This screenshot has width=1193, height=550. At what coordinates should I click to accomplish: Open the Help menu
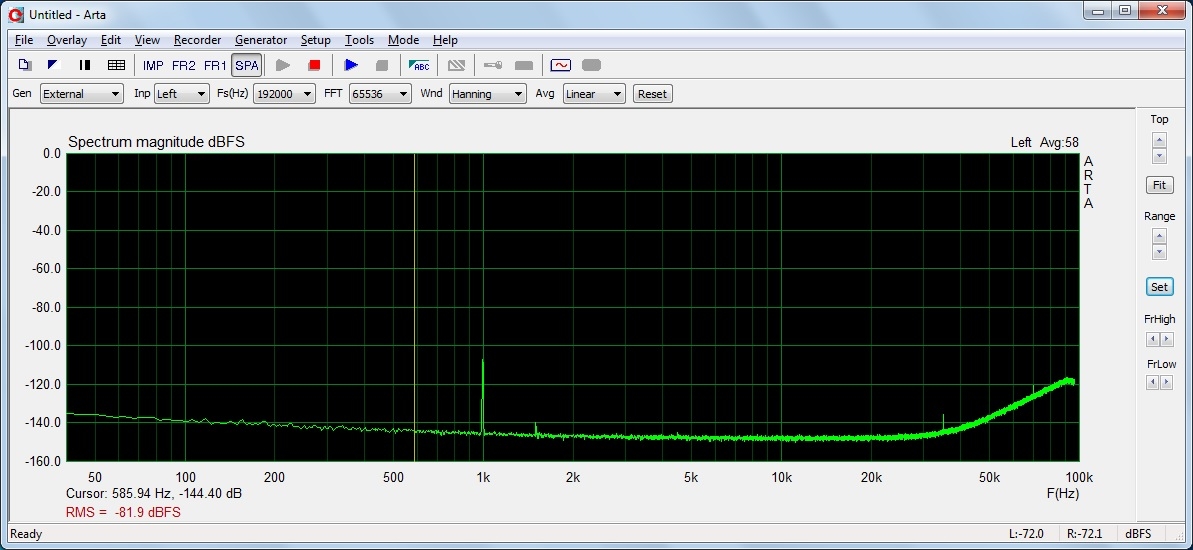[x=445, y=40]
